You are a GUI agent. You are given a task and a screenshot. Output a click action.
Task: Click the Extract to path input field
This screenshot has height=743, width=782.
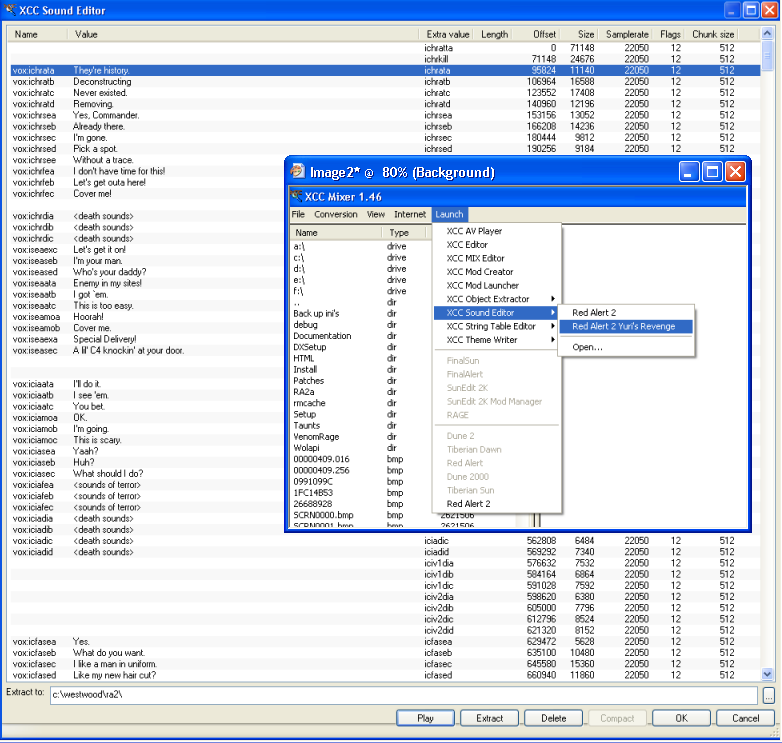[x=403, y=695]
